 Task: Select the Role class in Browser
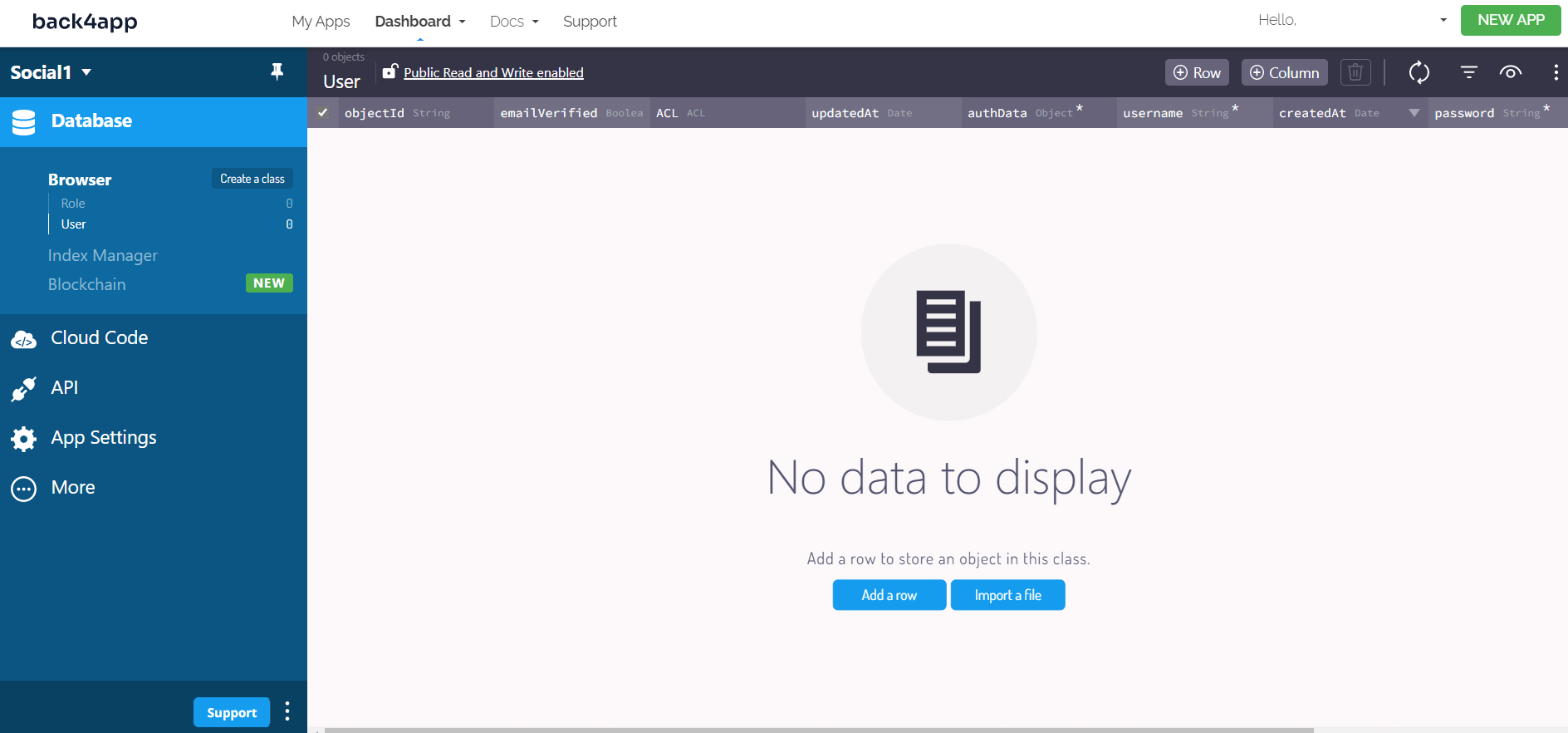coord(73,204)
